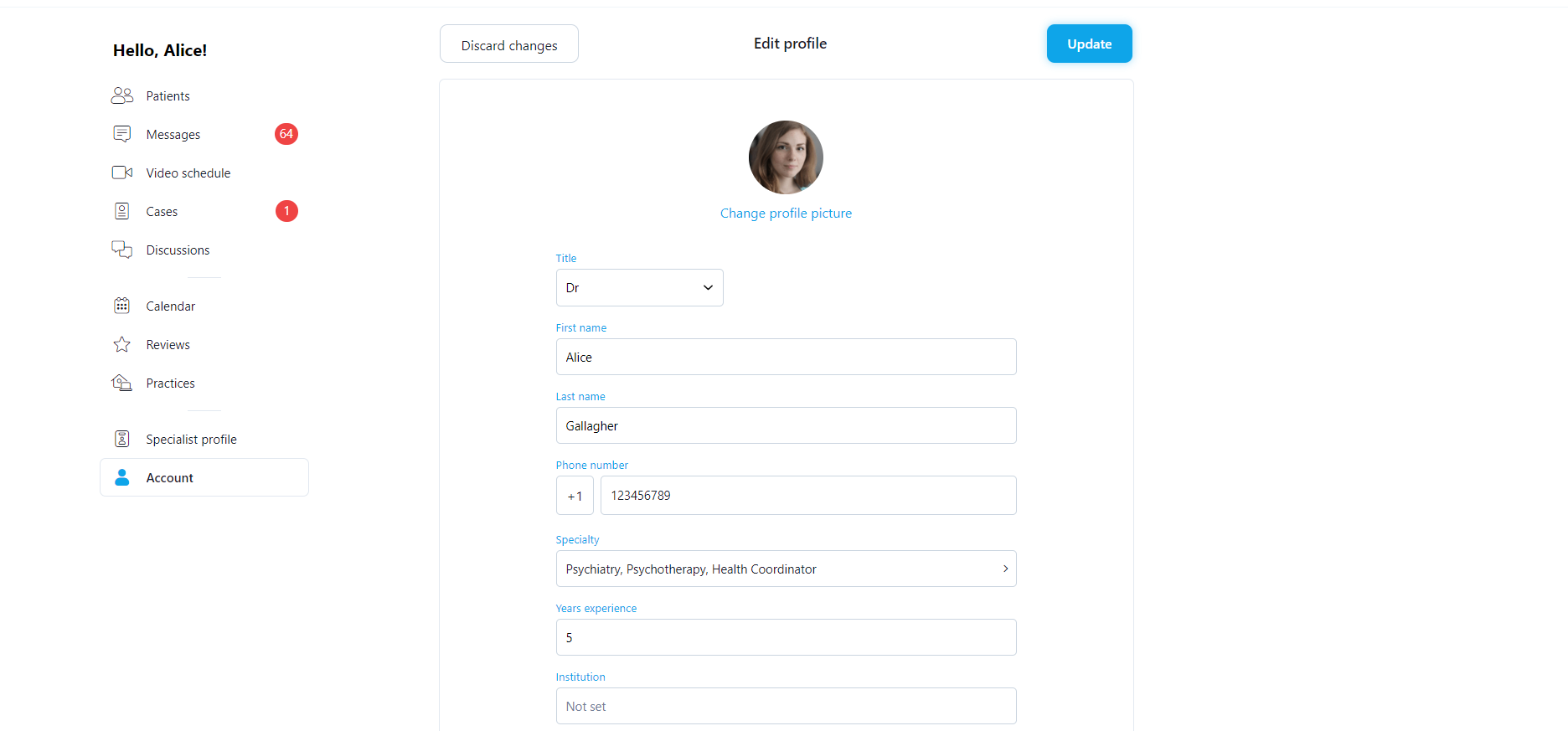Image resolution: width=1568 pixels, height=731 pixels.
Task: Open Practices via the building icon
Action: click(x=122, y=383)
